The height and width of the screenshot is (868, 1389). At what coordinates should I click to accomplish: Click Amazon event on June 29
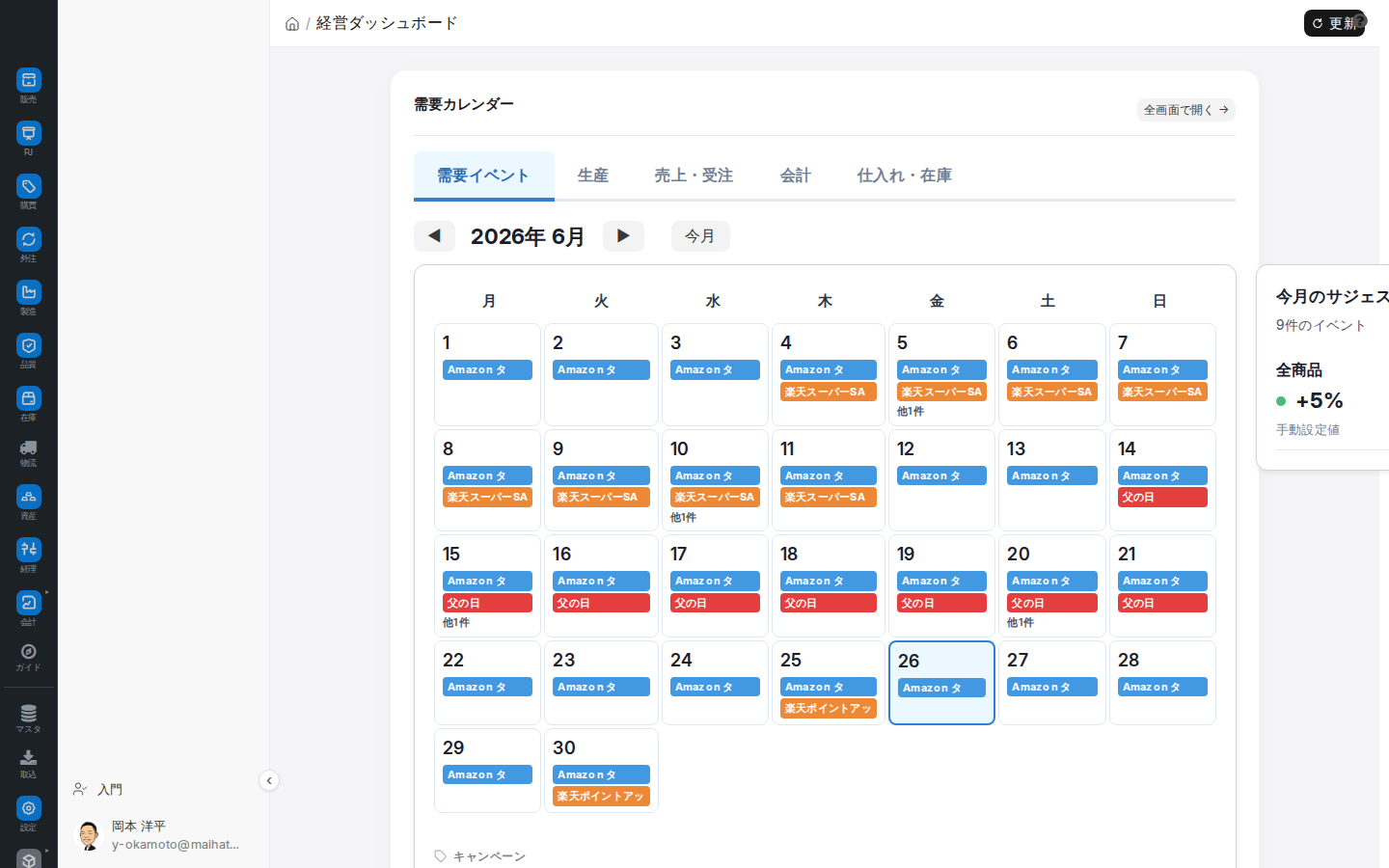point(487,774)
